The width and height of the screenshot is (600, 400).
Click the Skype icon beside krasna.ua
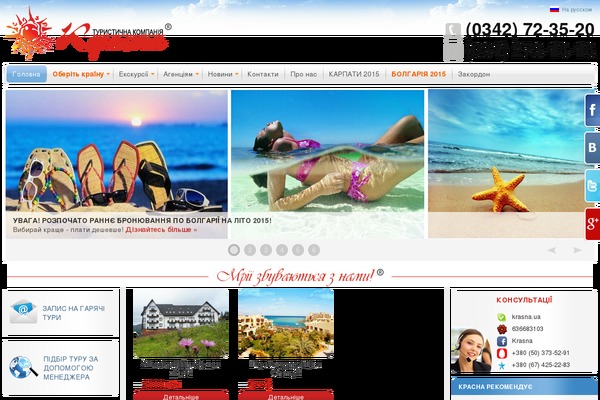click(501, 317)
